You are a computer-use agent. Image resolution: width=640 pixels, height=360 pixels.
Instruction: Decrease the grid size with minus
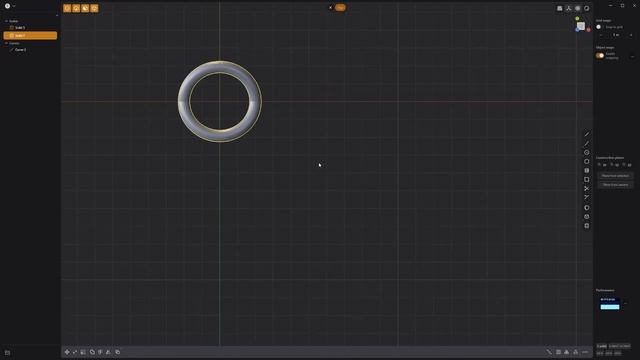(x=600, y=35)
